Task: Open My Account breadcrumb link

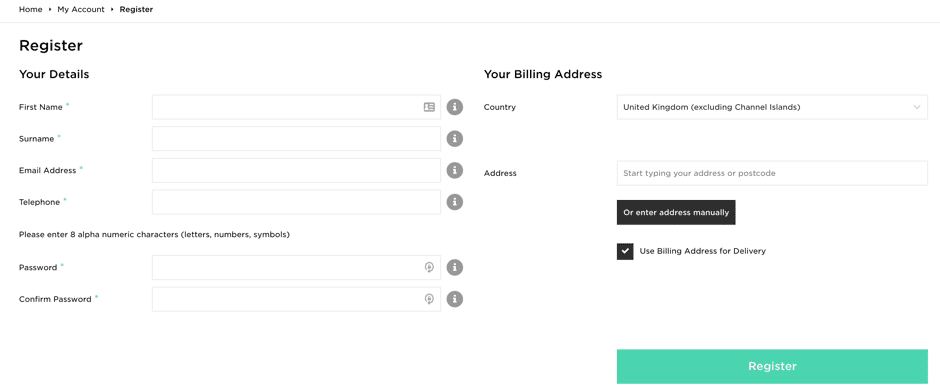Action: (x=81, y=10)
